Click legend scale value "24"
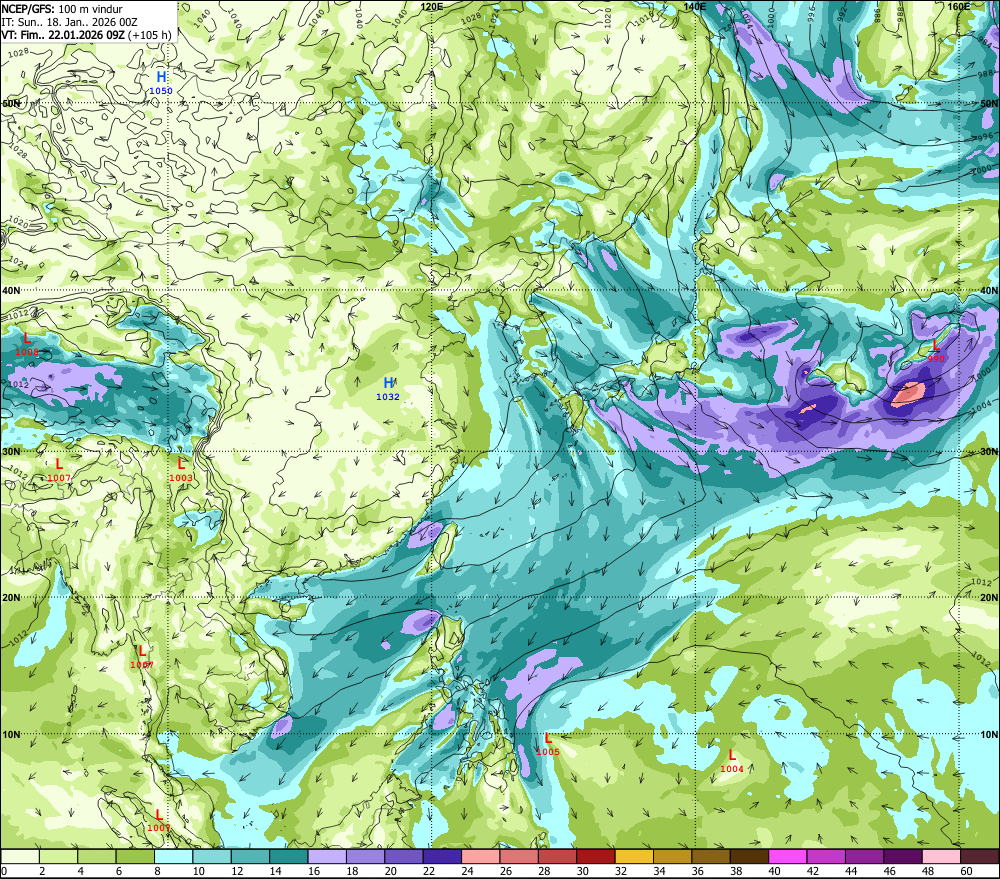The width and height of the screenshot is (1000, 879). point(467,871)
